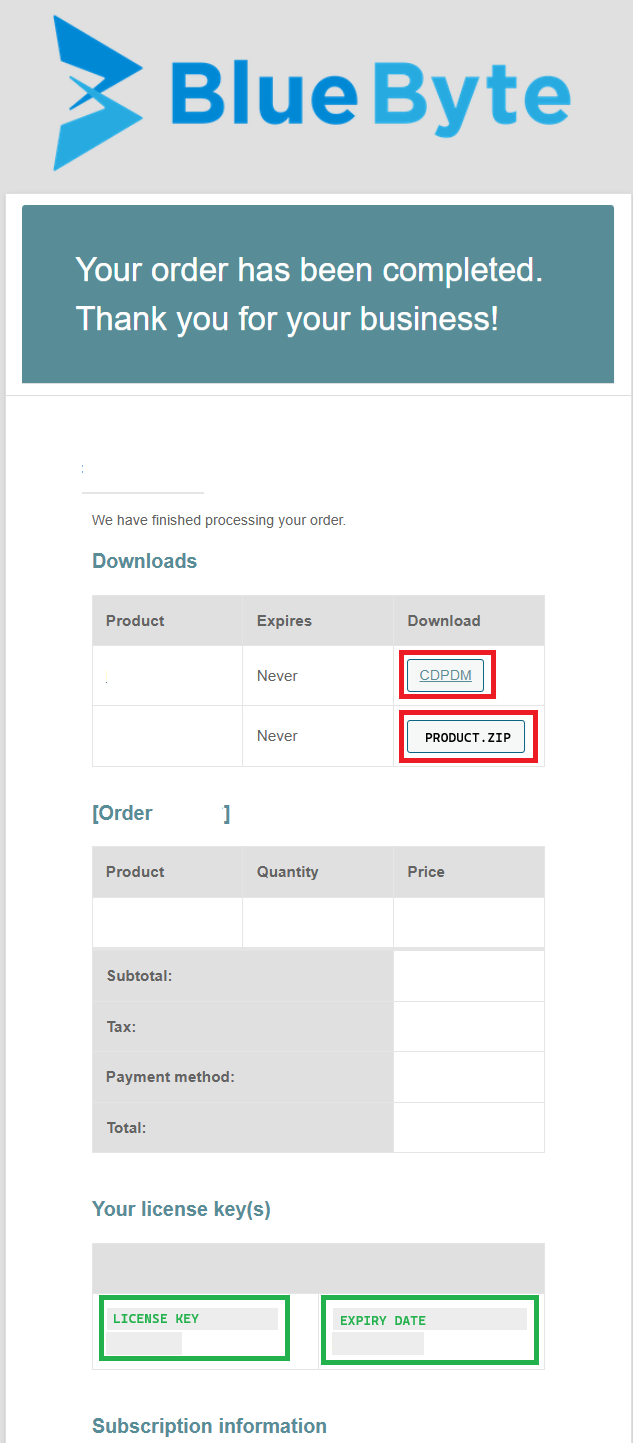Click the Subtotal row label

139,976
